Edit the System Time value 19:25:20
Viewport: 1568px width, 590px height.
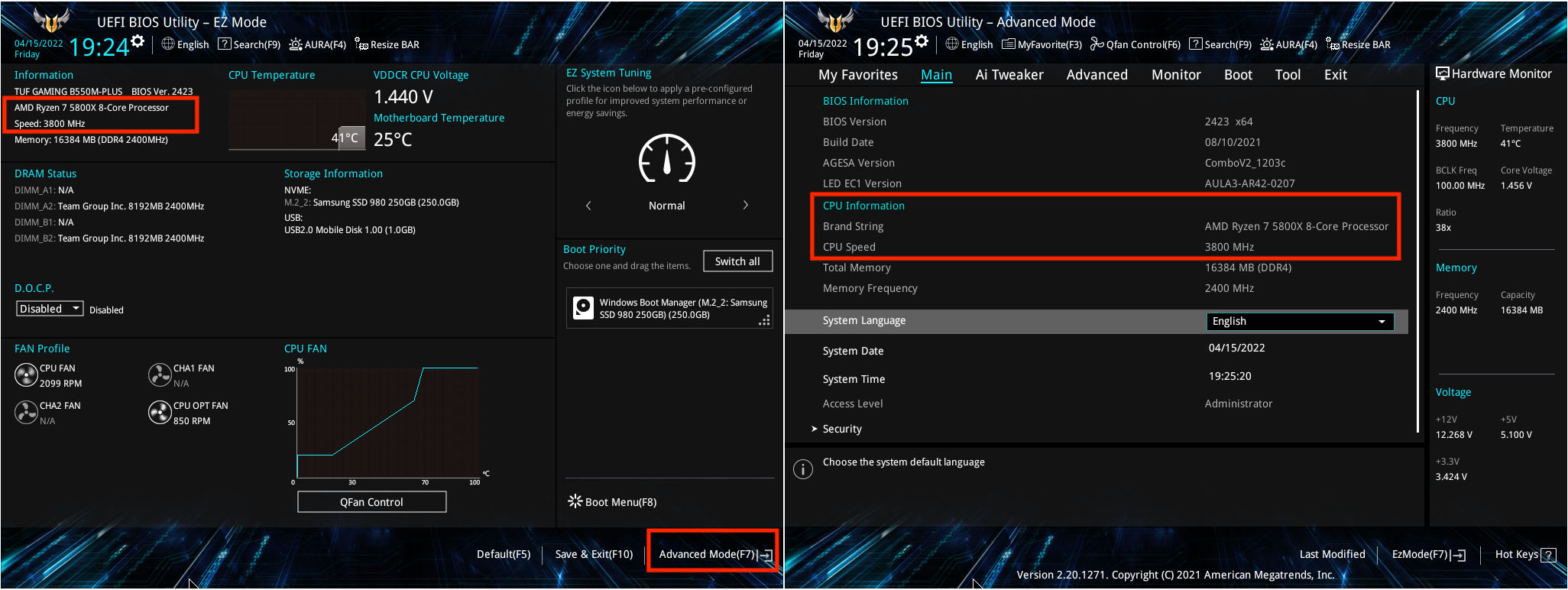point(1229,376)
